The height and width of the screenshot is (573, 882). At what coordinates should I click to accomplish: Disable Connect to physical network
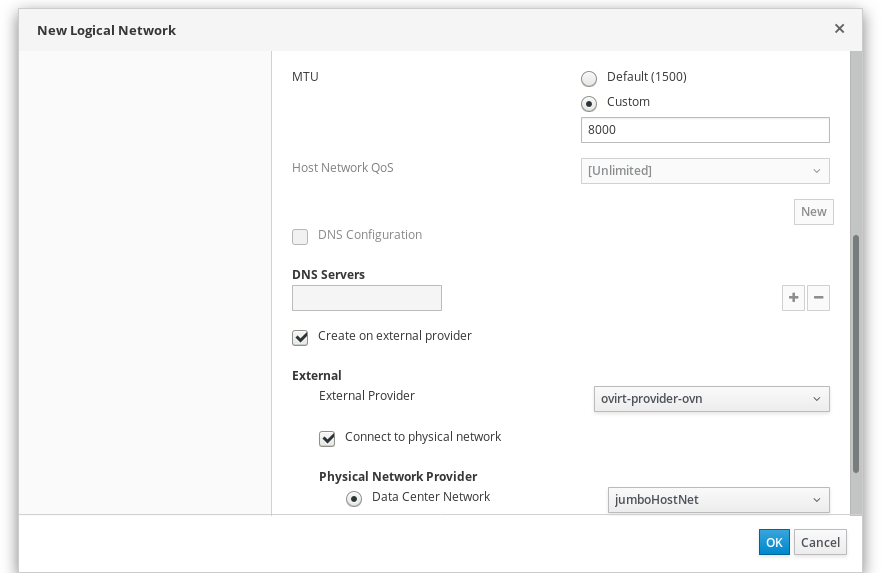[327, 438]
